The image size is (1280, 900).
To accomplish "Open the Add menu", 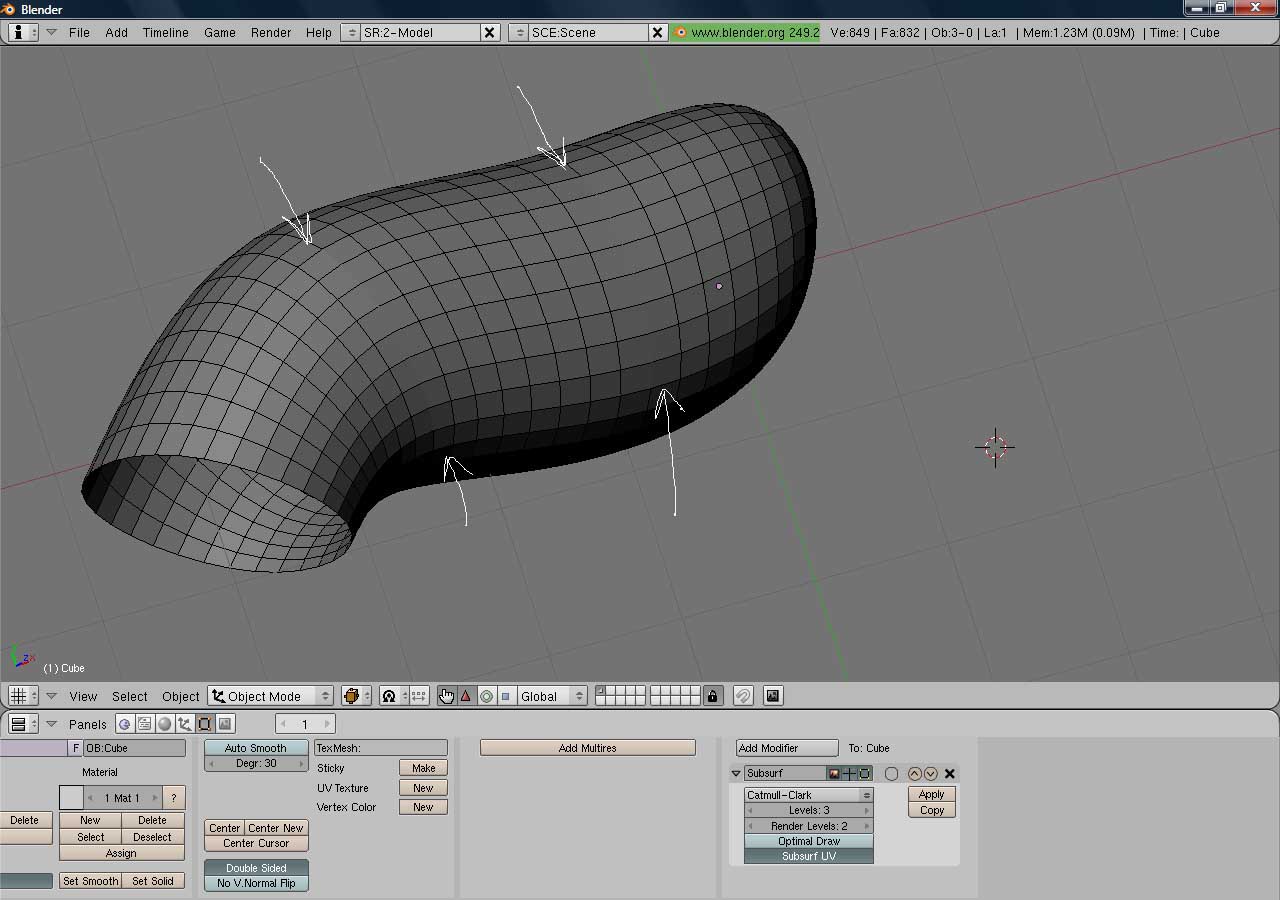I will coord(116,32).
